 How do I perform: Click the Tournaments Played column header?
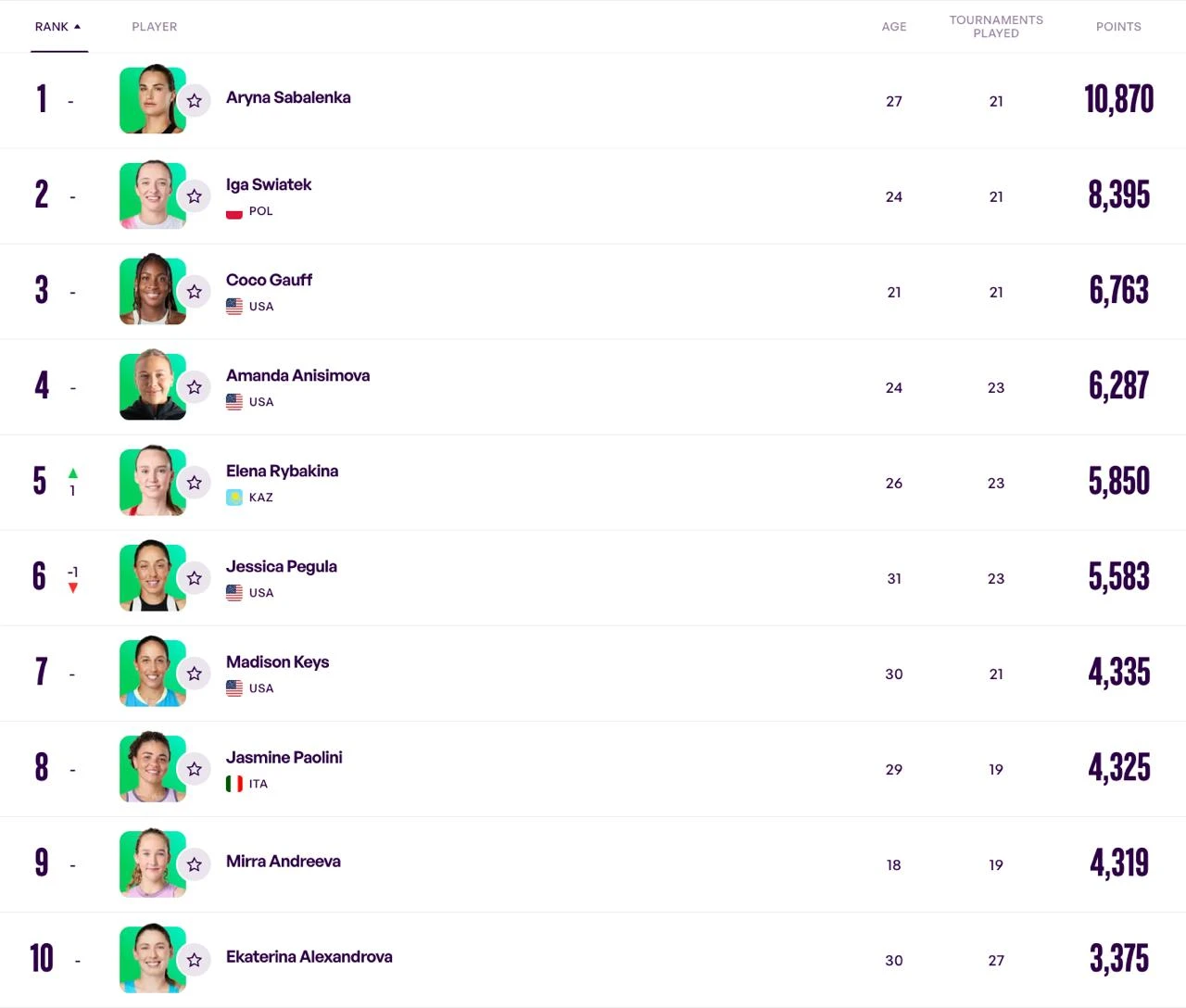point(996,27)
